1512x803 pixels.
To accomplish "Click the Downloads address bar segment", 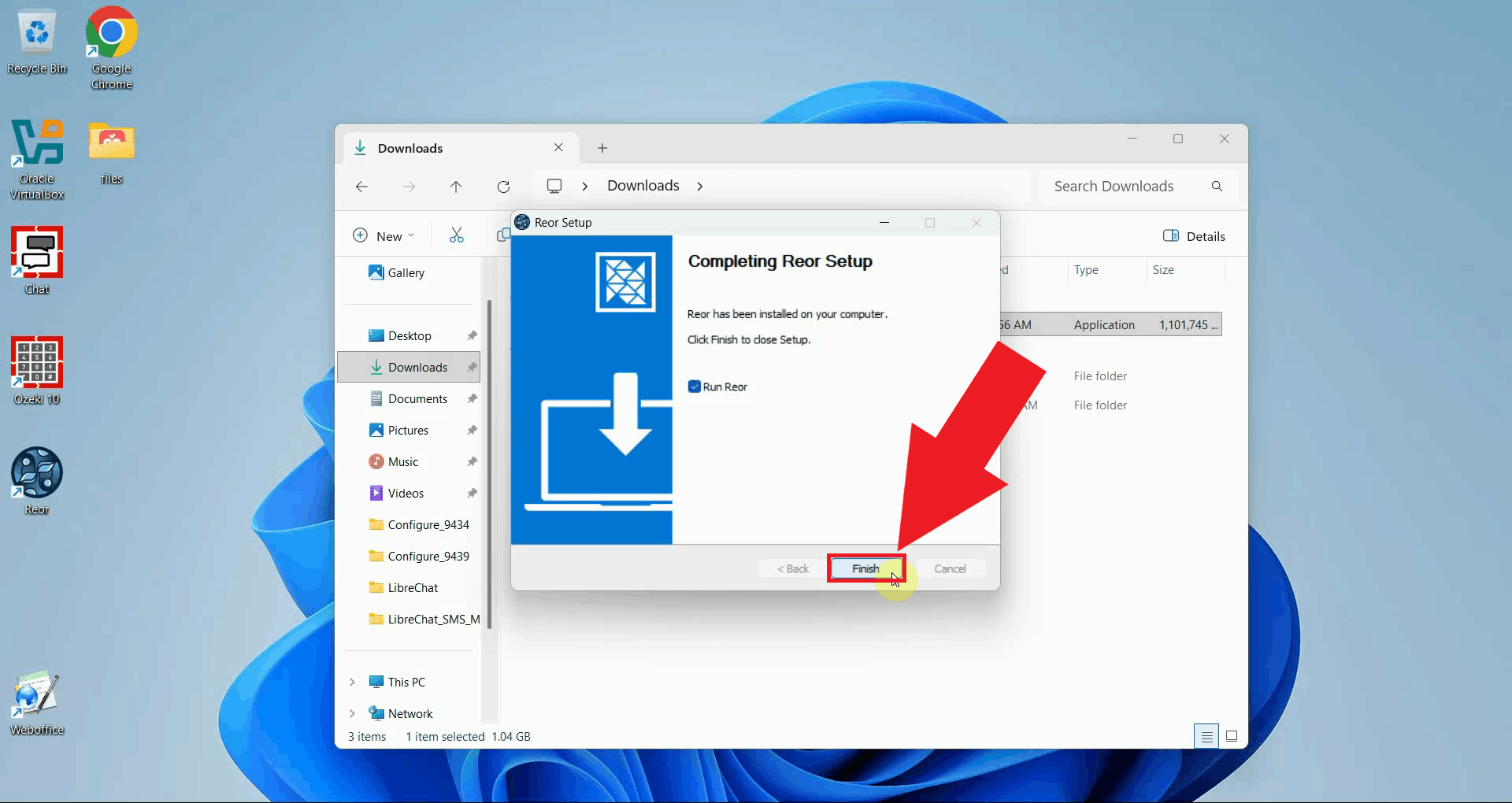I will pyautogui.click(x=643, y=186).
